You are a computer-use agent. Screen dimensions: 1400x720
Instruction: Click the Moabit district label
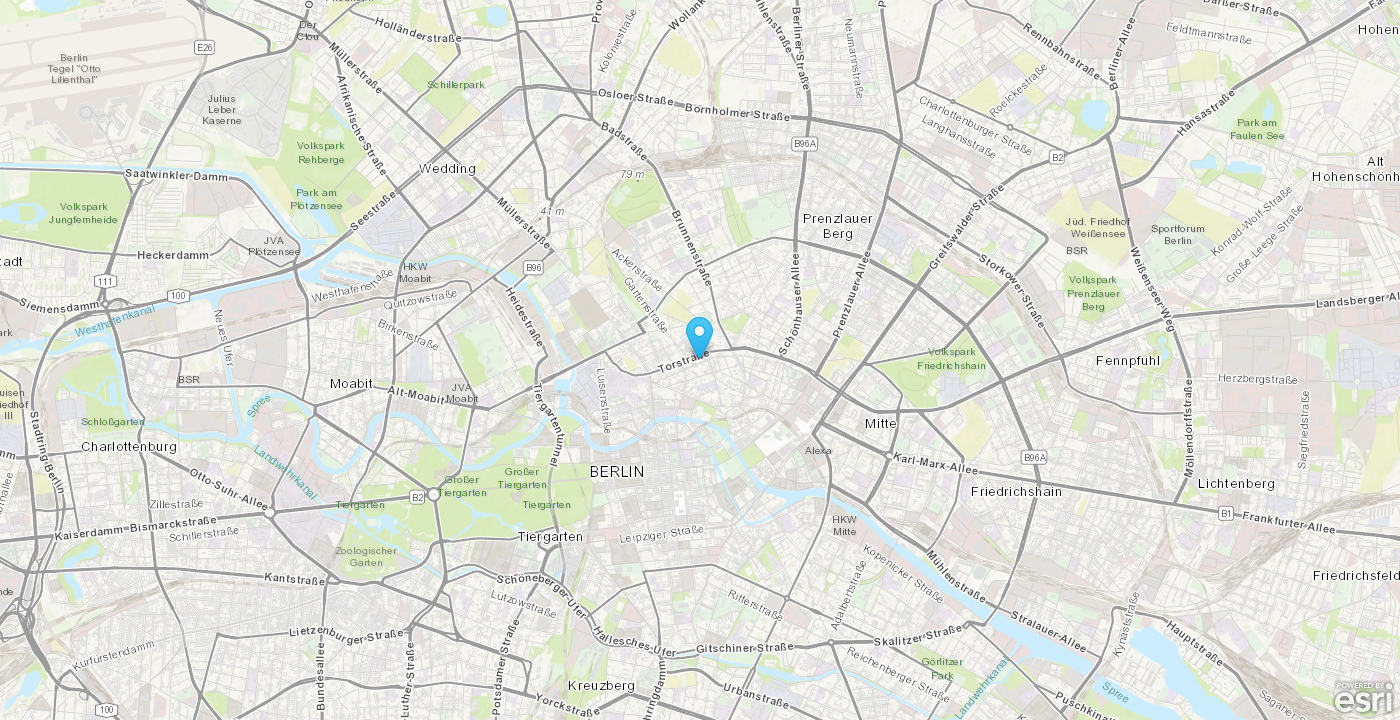[x=351, y=383]
